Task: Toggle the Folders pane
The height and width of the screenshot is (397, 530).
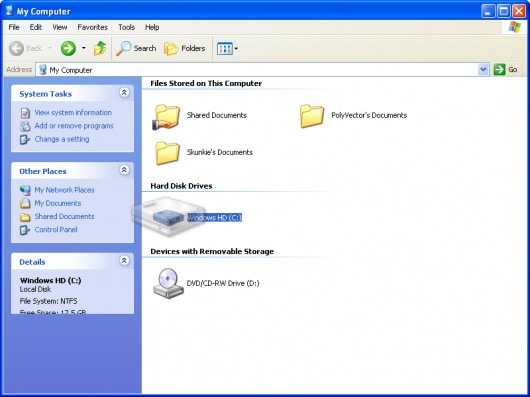Action: tap(185, 49)
